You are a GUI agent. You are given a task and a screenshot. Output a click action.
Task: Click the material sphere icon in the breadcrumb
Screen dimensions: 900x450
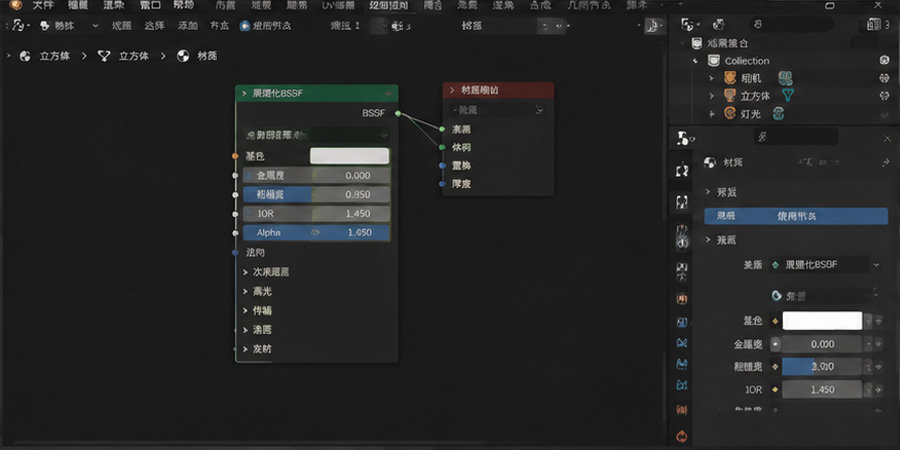click(x=183, y=56)
